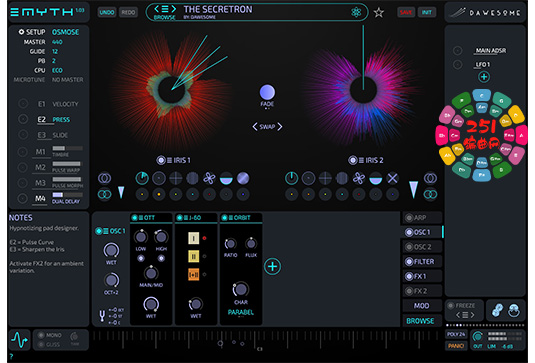Select the OSC 1 tab
The width and height of the screenshot is (535, 363).
tap(422, 232)
